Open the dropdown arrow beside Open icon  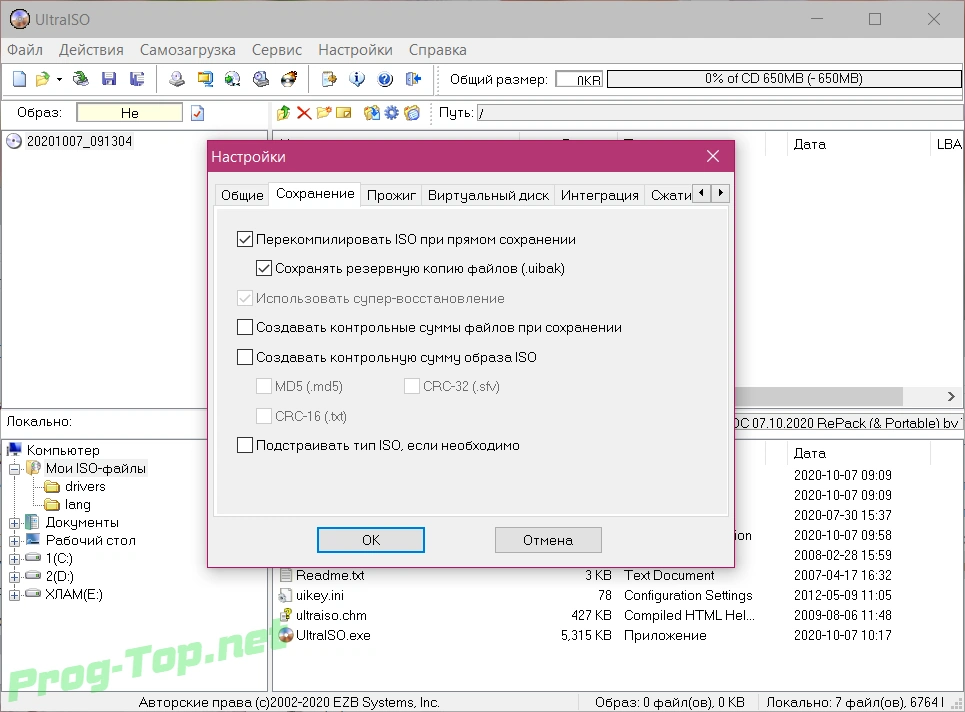tap(59, 79)
